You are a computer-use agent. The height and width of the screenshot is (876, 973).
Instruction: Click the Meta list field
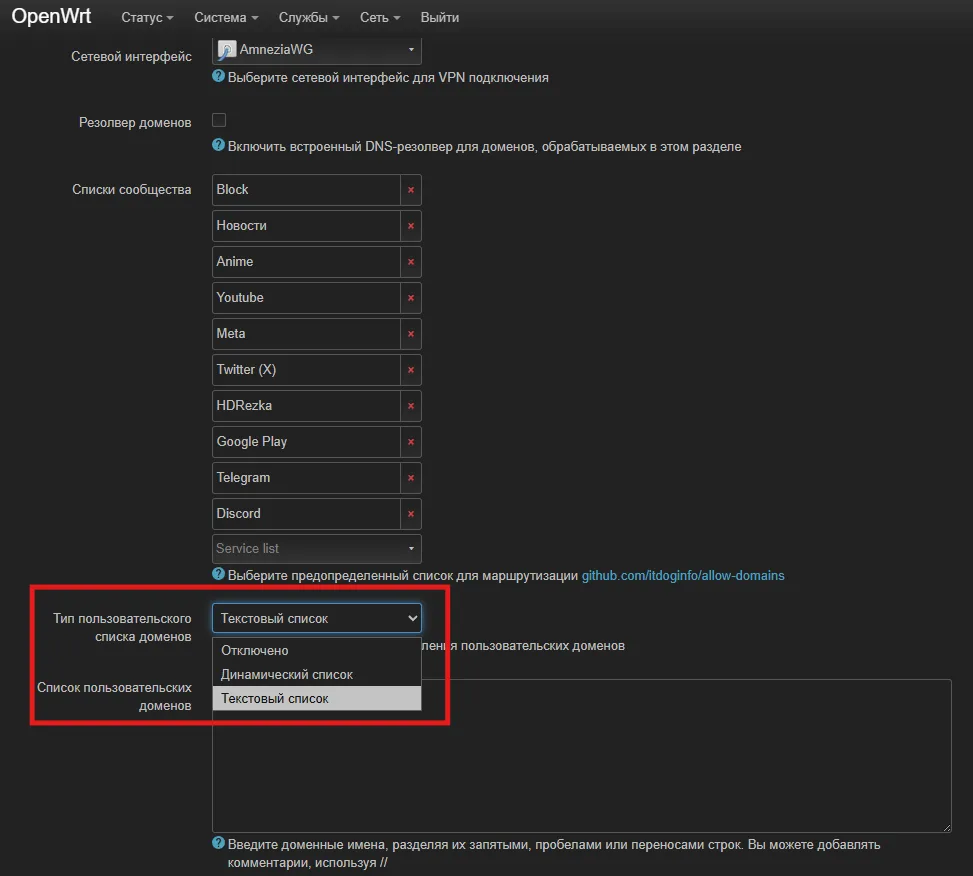[x=306, y=334]
